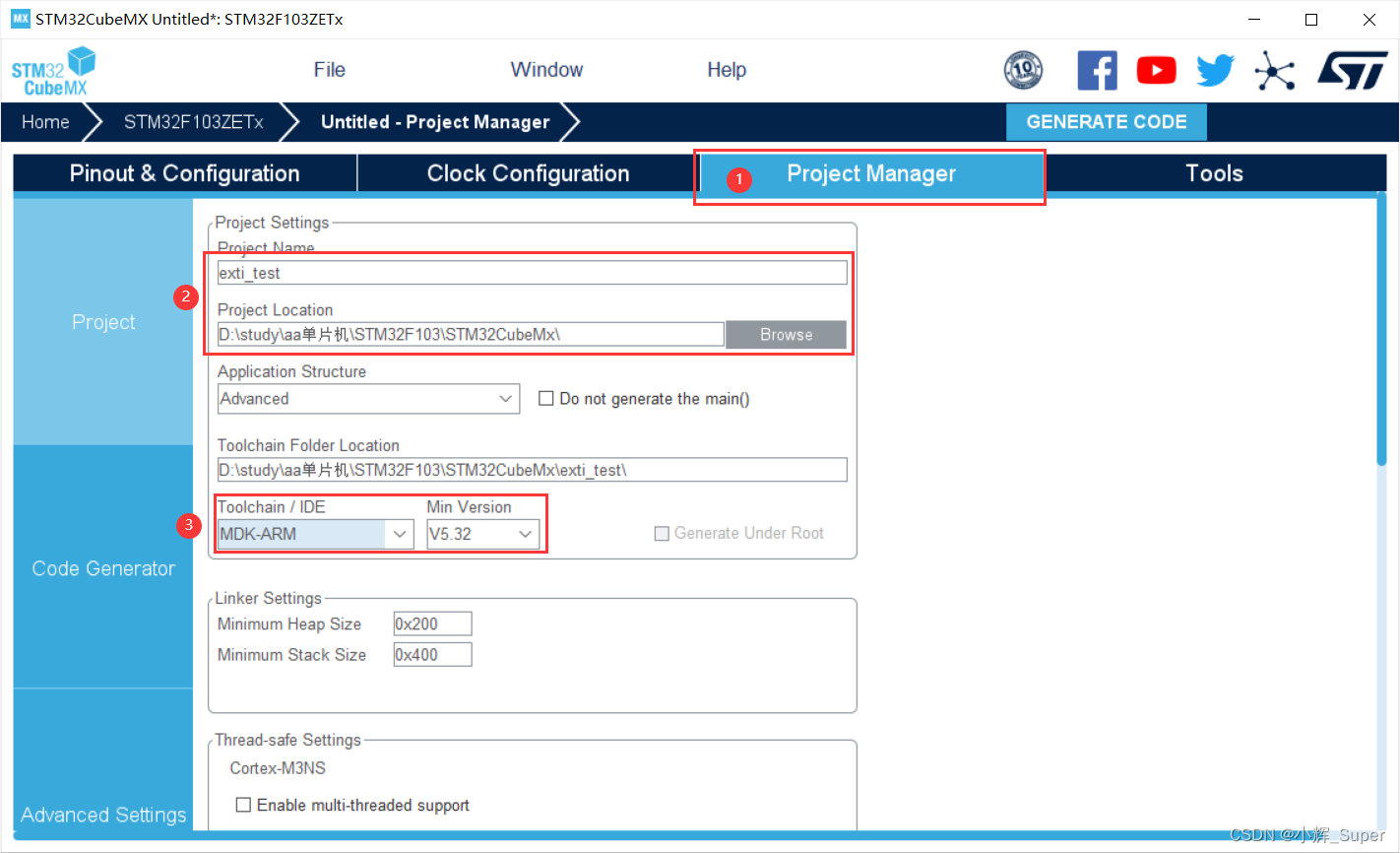Click the GENERATE CODE button
This screenshot has height=853, width=1400.
[x=1107, y=122]
